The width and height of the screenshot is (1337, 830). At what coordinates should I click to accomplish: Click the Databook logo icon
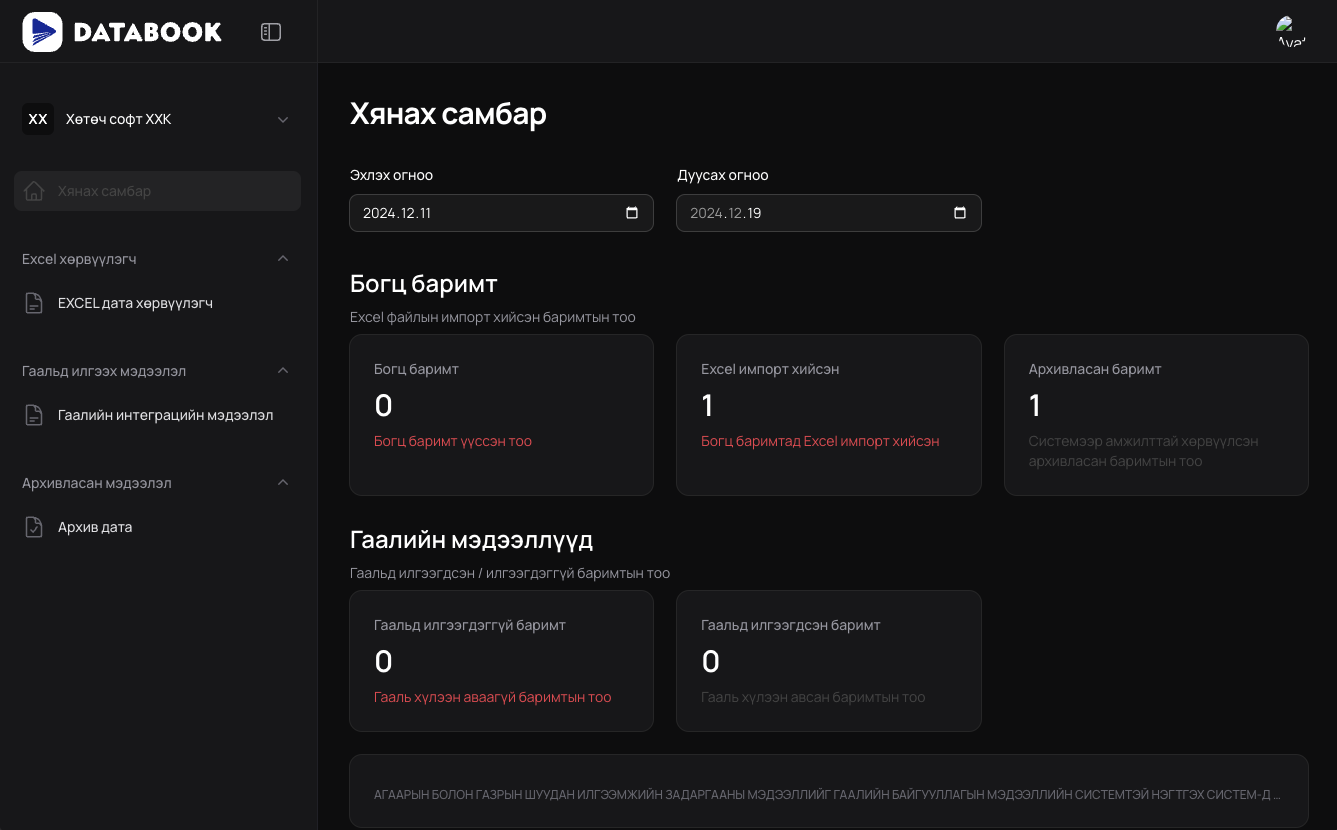coord(42,32)
